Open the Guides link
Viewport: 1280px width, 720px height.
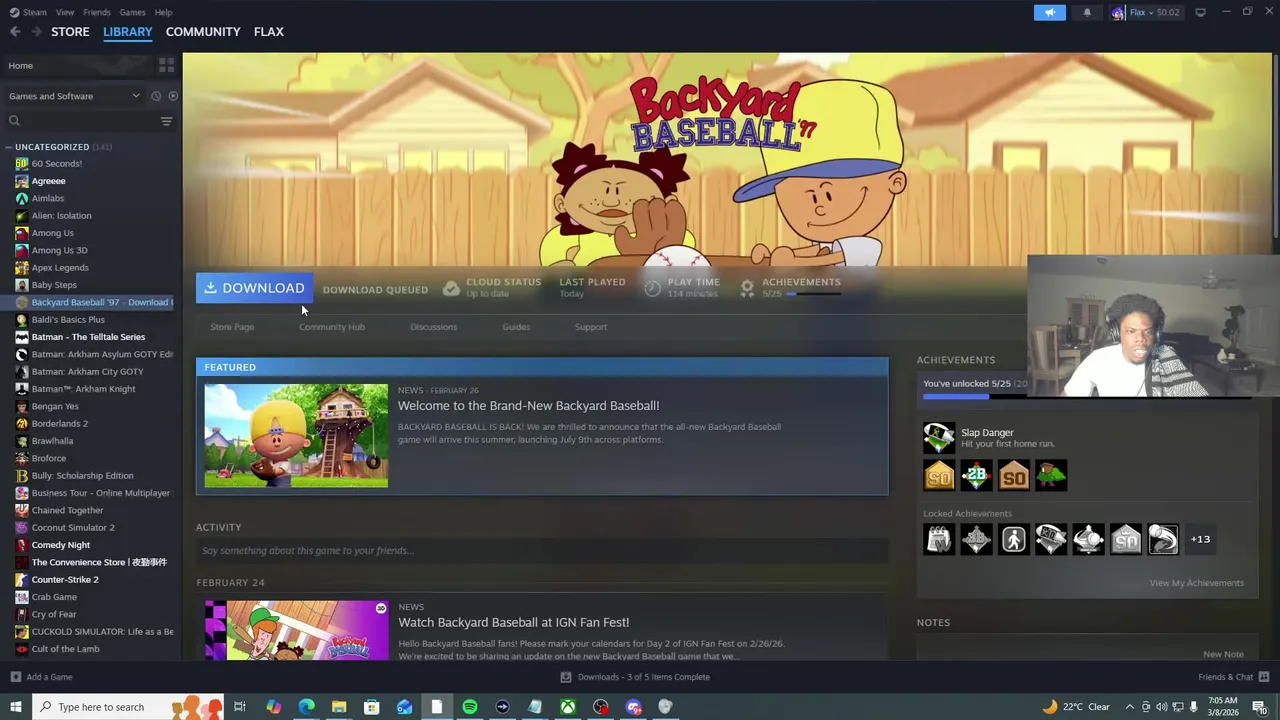[x=516, y=327]
